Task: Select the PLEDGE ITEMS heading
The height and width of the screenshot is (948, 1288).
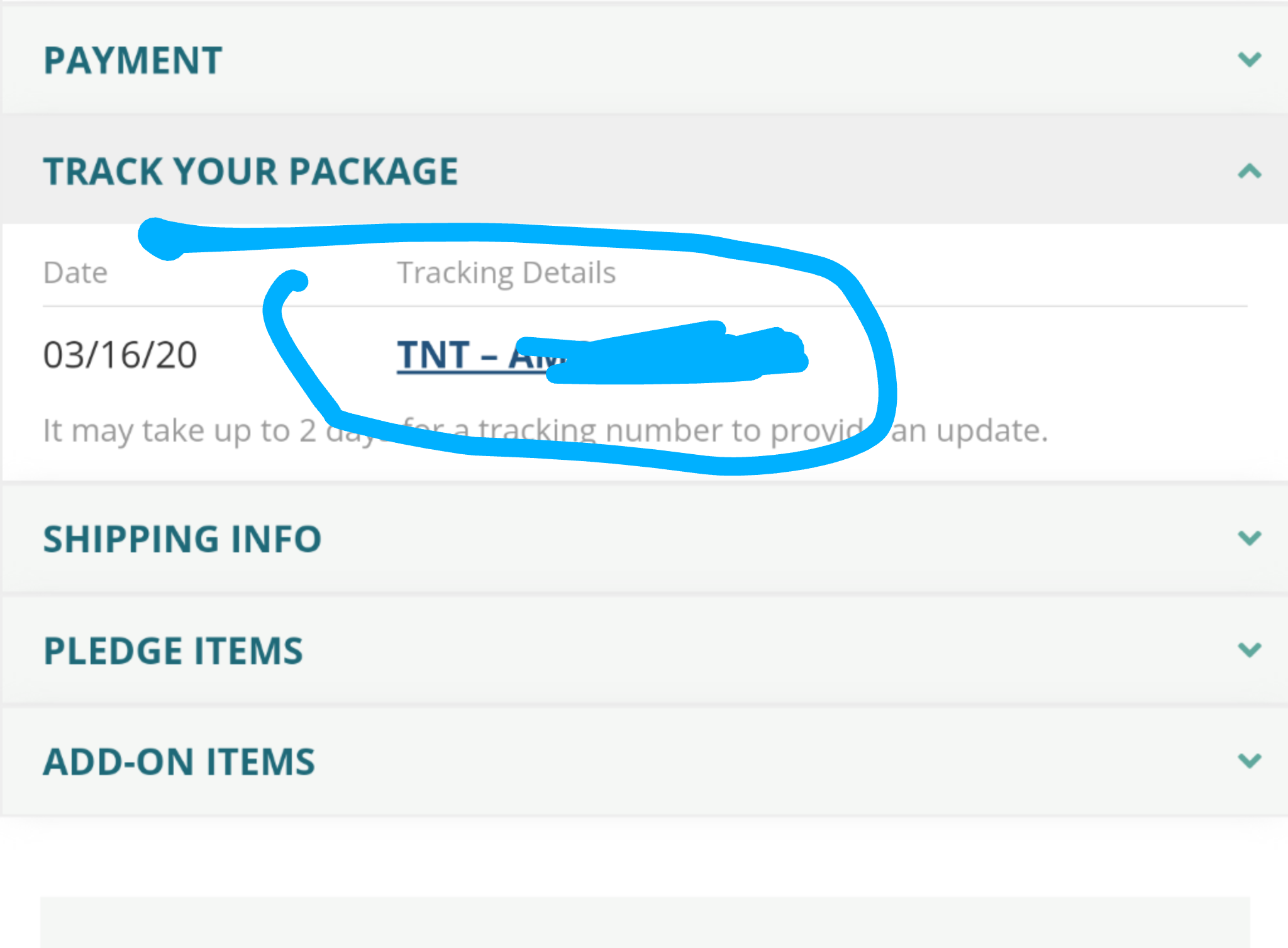Action: [x=173, y=650]
